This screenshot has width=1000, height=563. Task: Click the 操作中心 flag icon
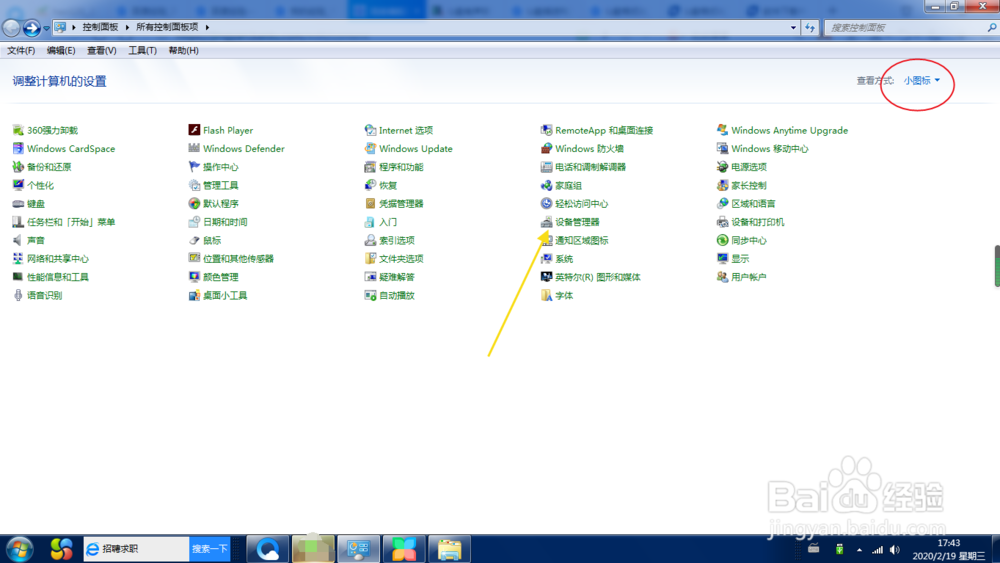(x=194, y=167)
